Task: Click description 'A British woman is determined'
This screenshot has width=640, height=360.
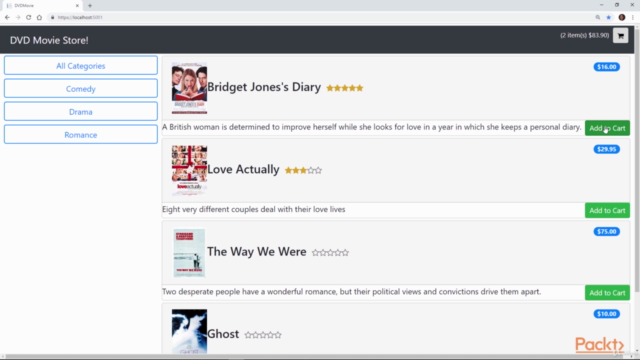Action: click(x=371, y=127)
